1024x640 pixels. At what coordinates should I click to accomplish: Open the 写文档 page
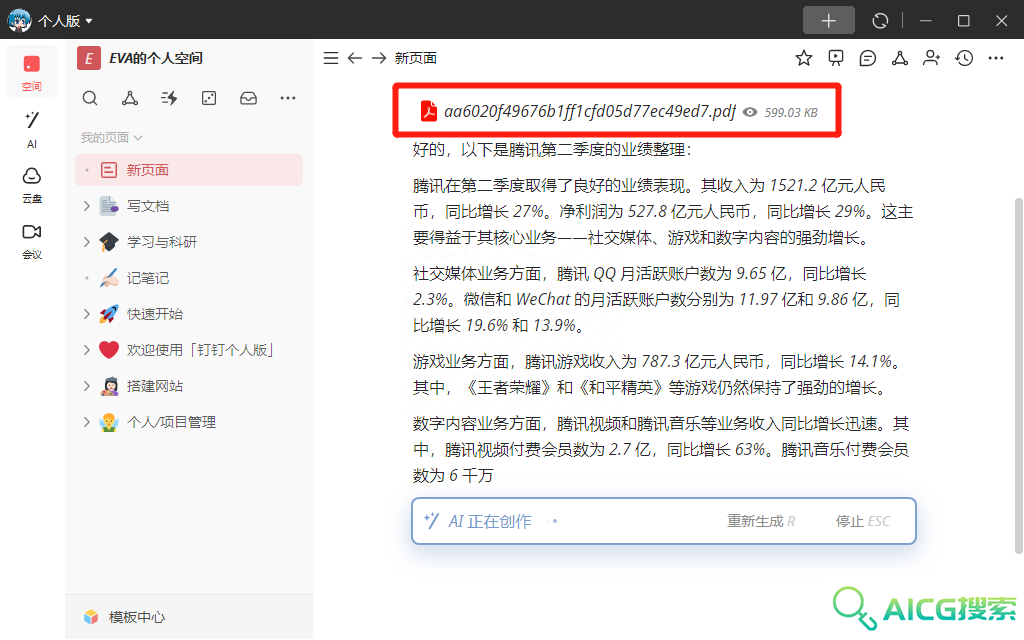(x=148, y=206)
